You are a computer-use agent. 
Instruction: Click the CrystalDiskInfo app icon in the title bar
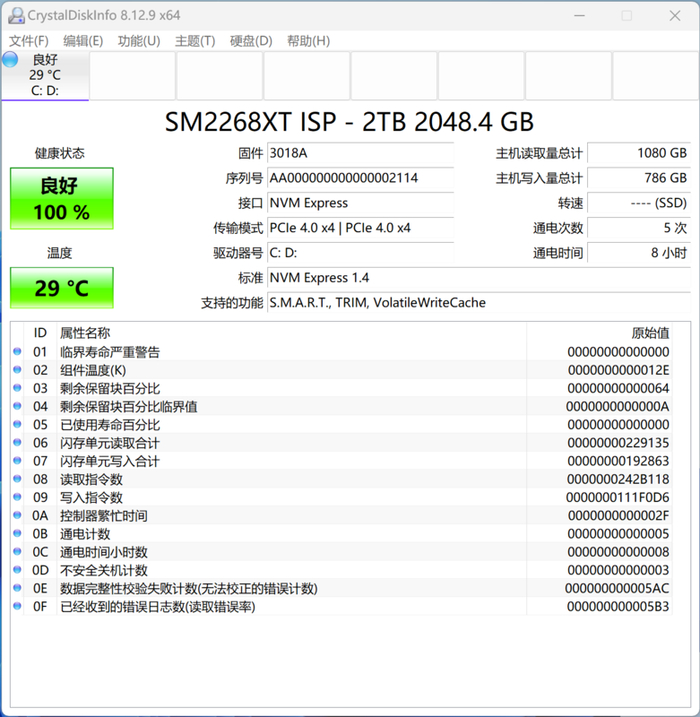(x=16, y=16)
